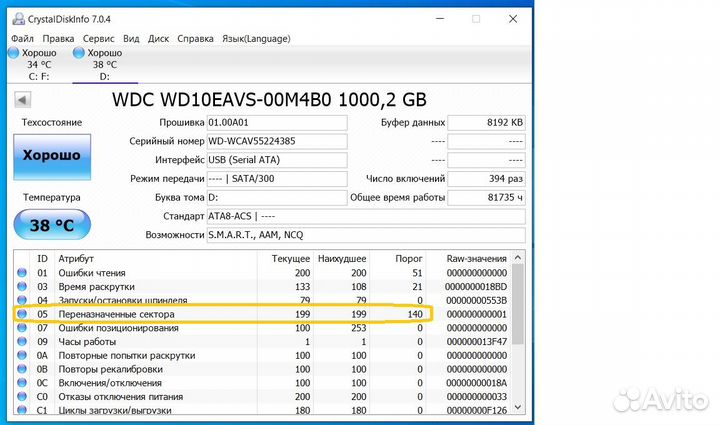Click the threshold value 51
The image size is (720, 425).
(x=417, y=273)
